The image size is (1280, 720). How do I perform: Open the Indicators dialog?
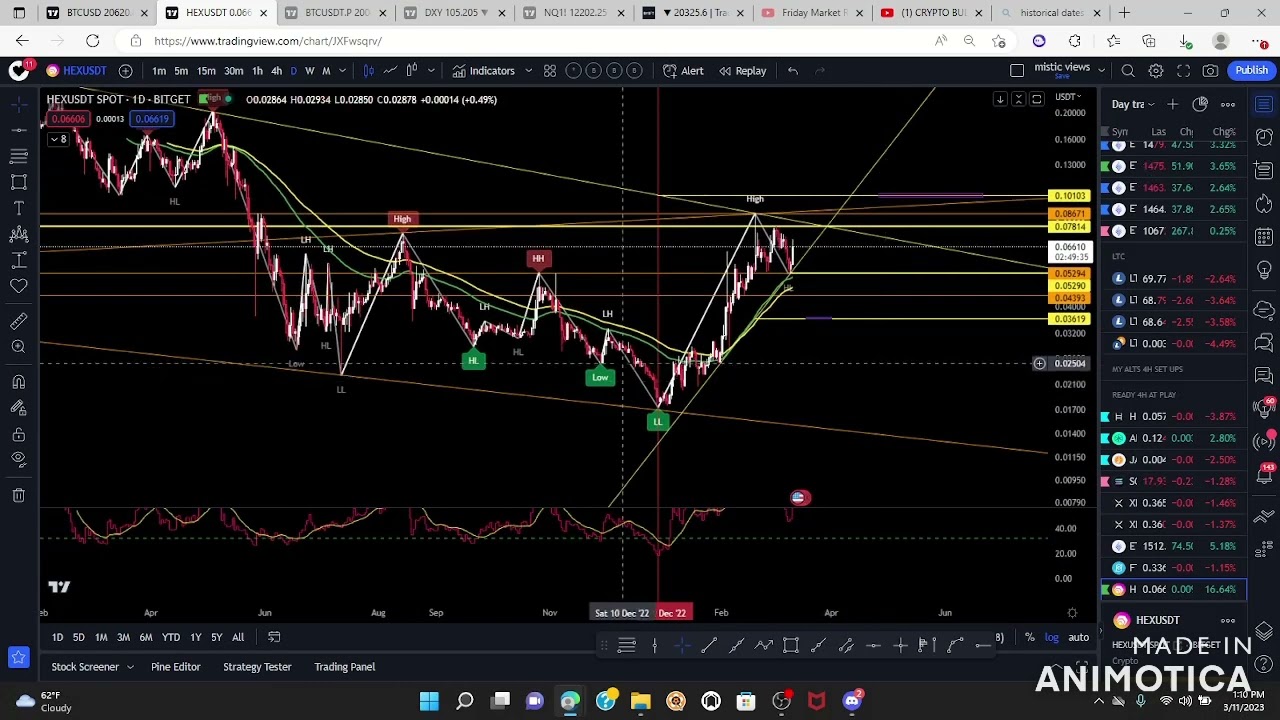point(484,71)
